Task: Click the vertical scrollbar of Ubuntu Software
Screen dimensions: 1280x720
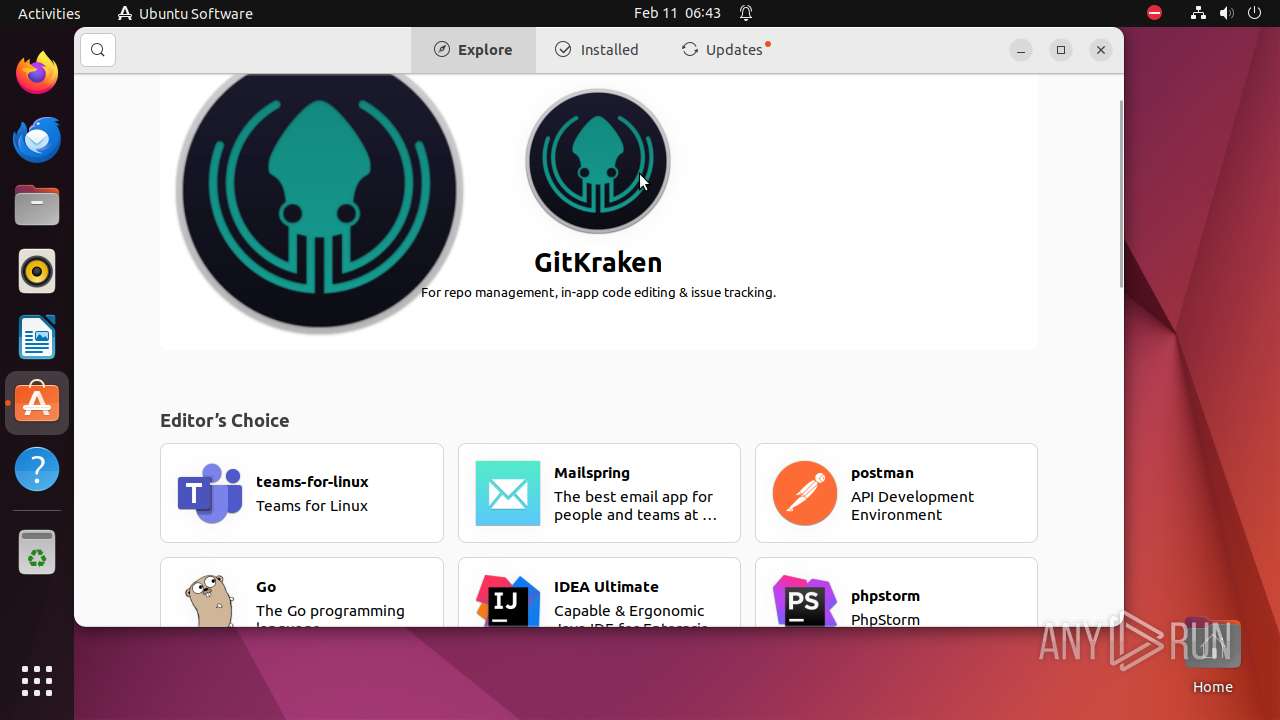Action: click(1120, 193)
